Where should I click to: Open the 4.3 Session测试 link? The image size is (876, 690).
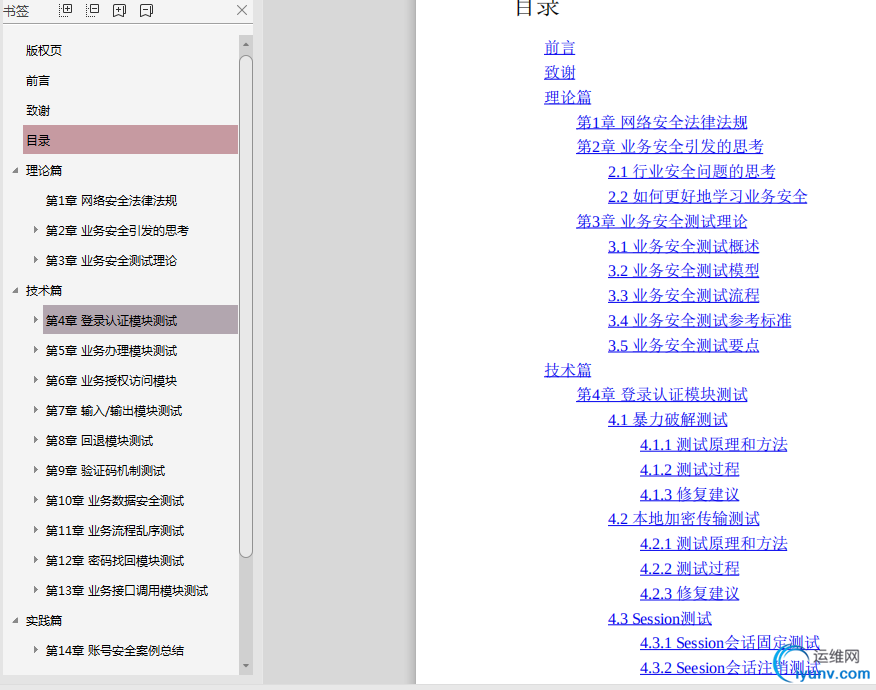click(x=660, y=618)
